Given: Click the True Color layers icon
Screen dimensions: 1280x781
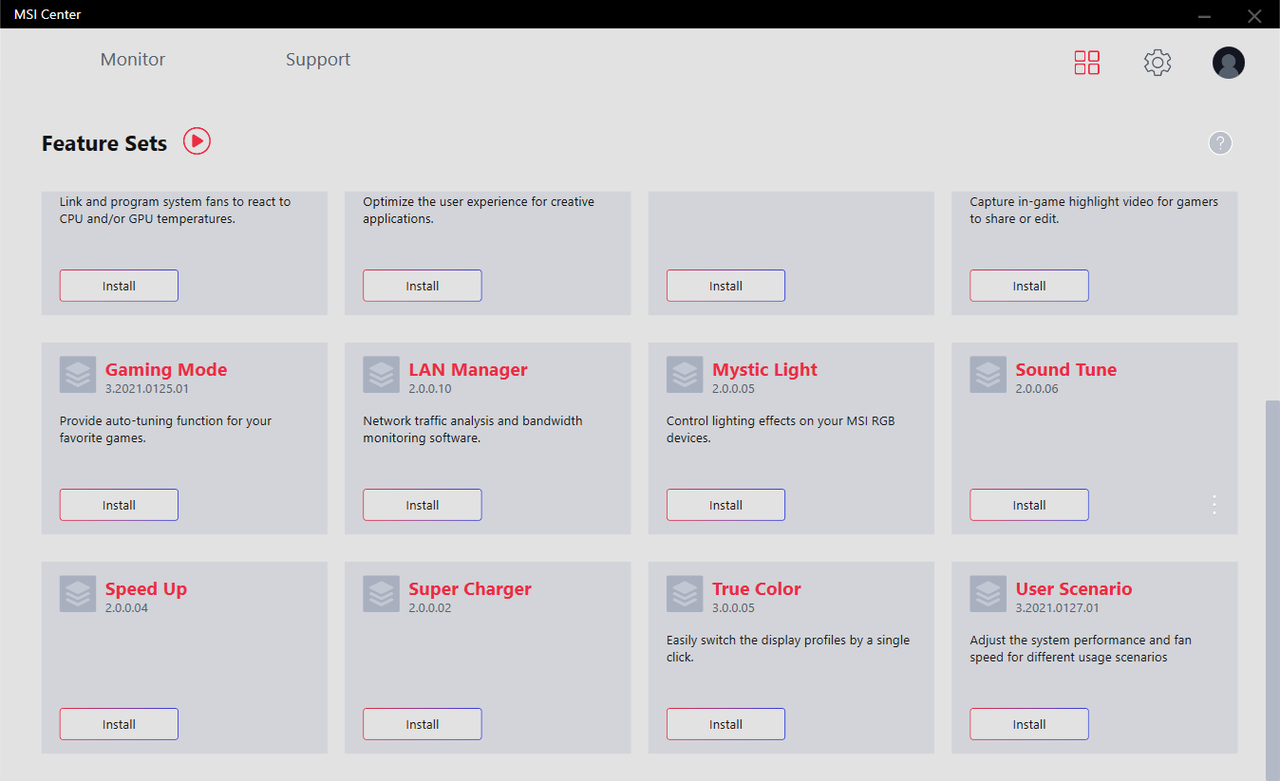Looking at the screenshot, I should point(685,594).
